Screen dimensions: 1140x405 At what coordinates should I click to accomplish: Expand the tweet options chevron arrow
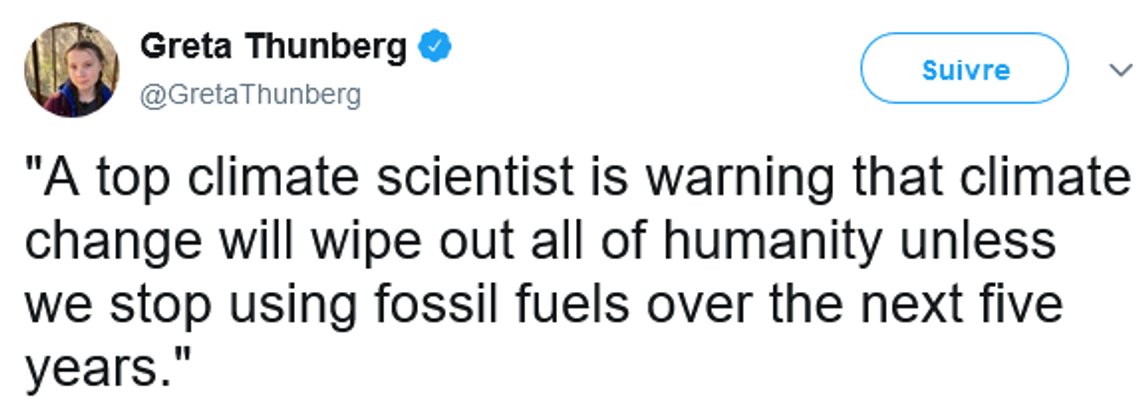tap(1120, 70)
